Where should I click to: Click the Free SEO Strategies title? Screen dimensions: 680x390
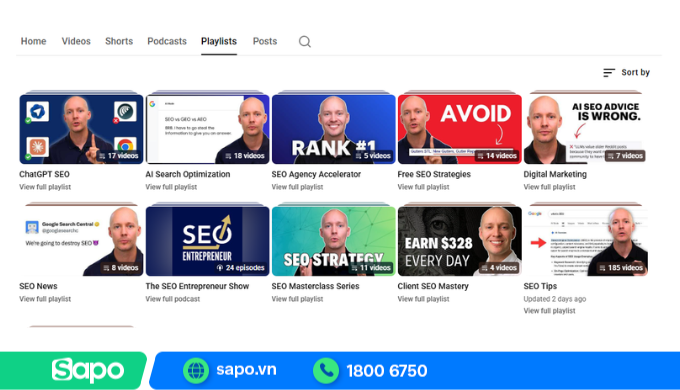[x=434, y=174]
